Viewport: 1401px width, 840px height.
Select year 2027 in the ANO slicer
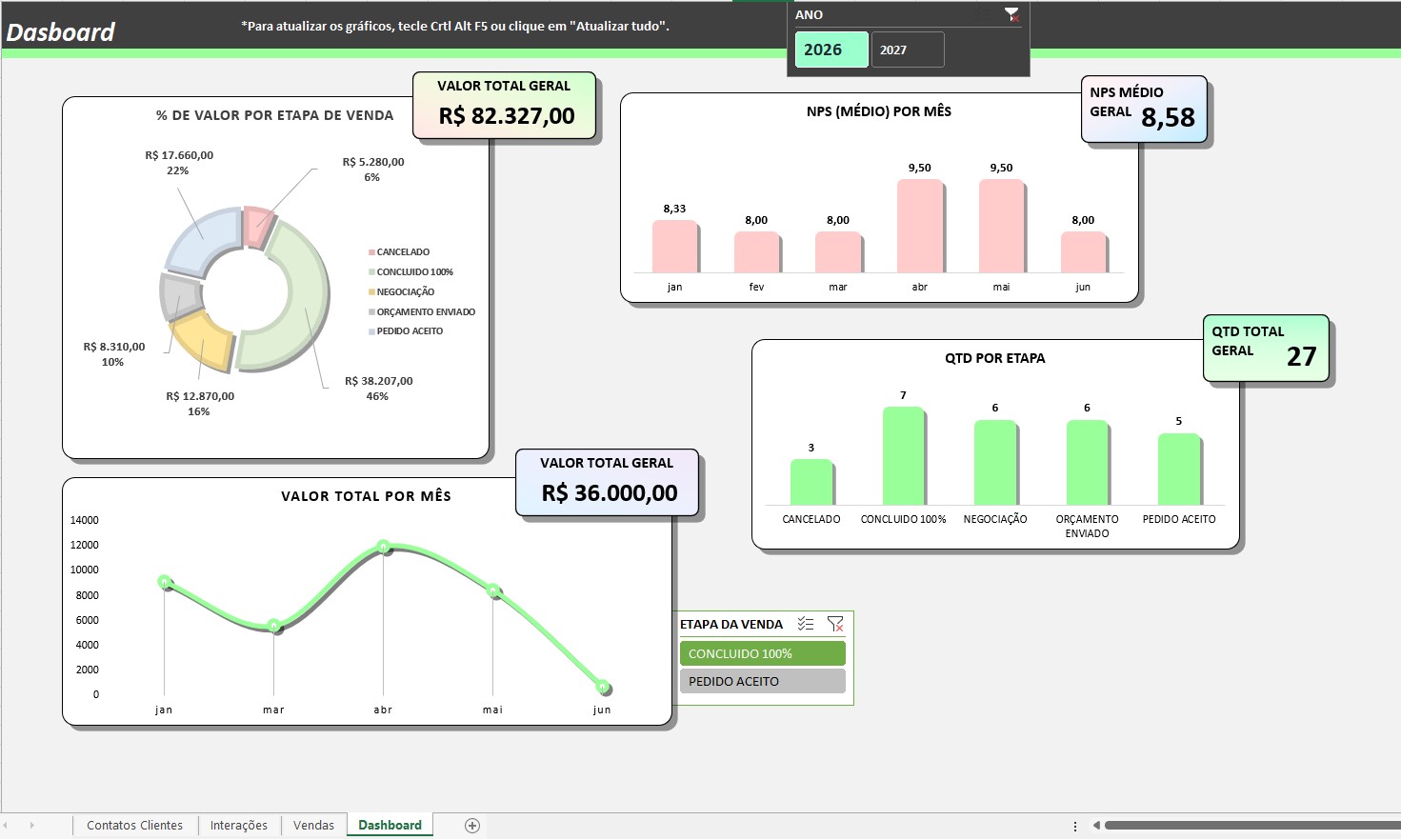point(908,50)
